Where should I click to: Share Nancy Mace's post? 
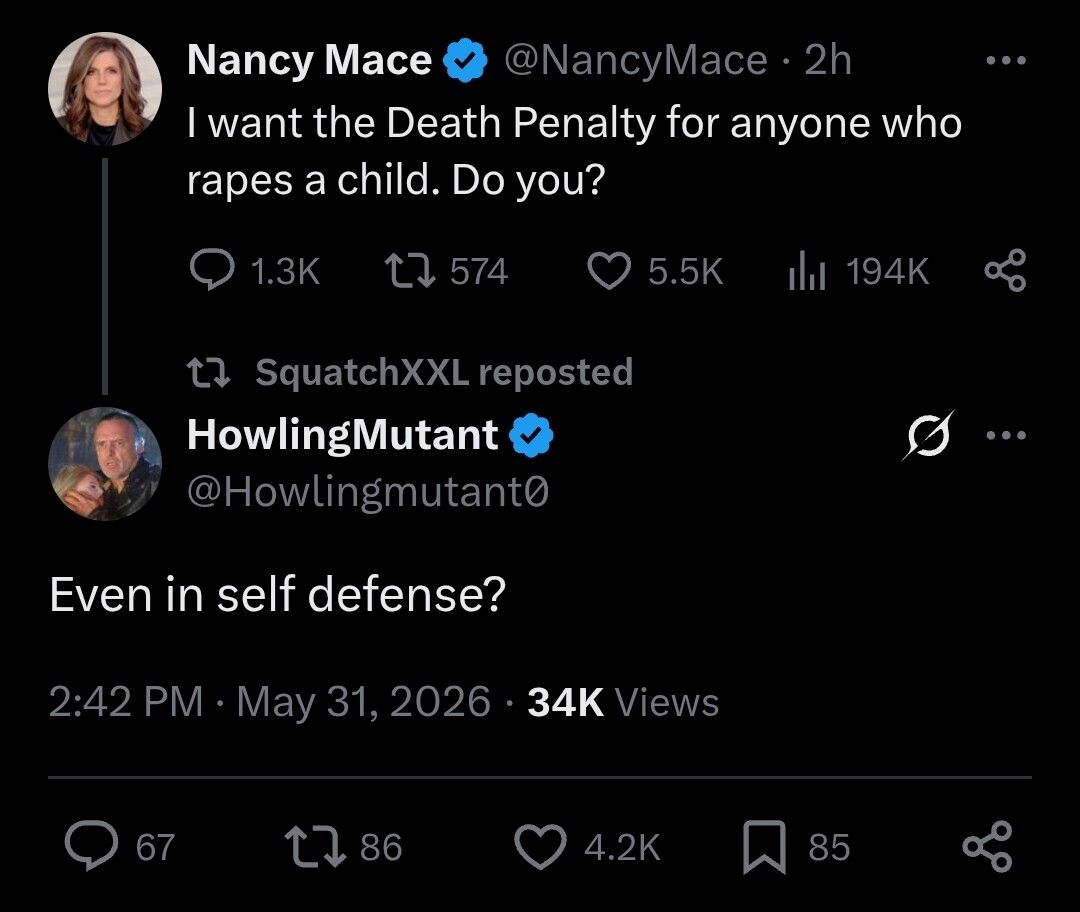click(1005, 271)
